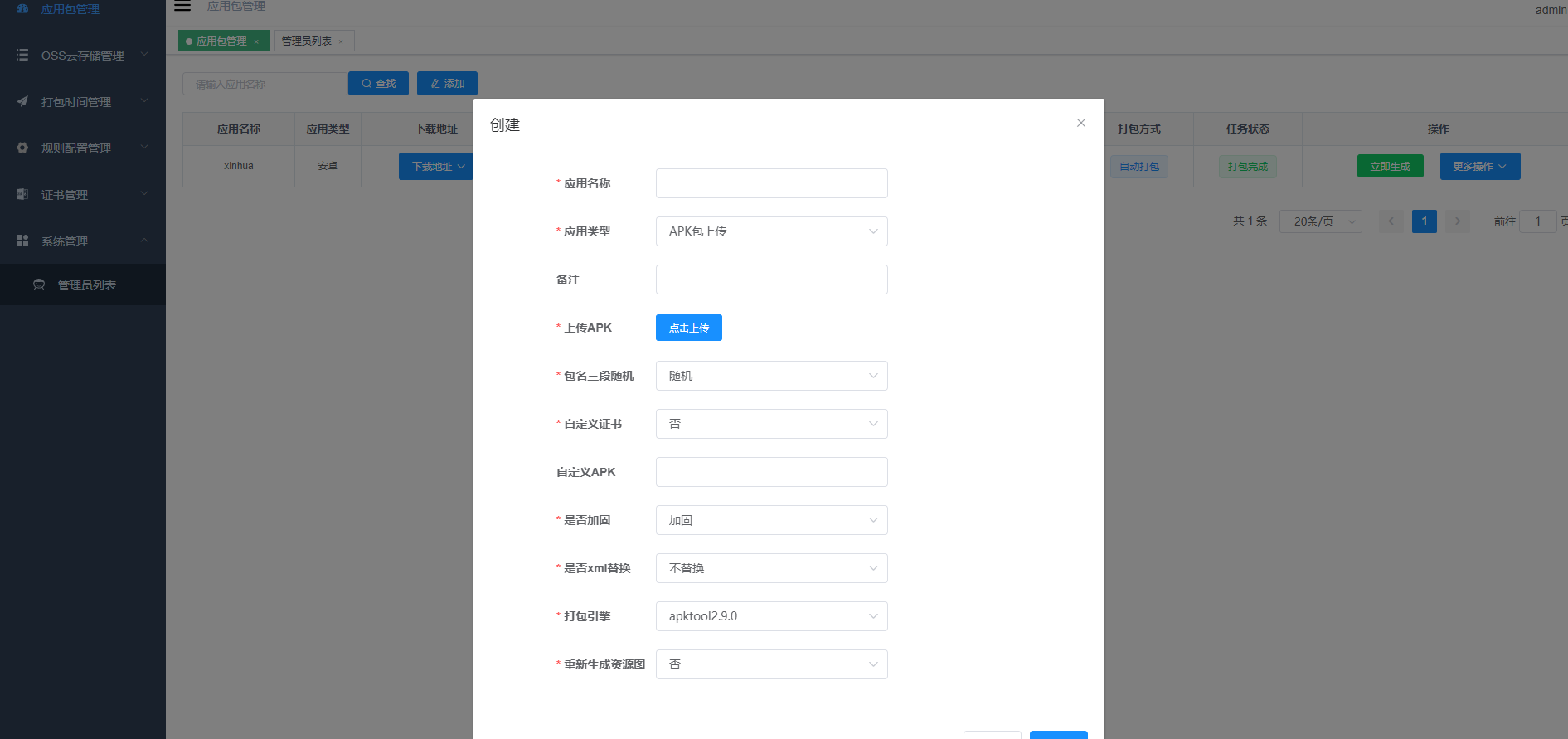1568x739 pixels.
Task: Close the 管理员列表 tab
Action: click(x=341, y=41)
